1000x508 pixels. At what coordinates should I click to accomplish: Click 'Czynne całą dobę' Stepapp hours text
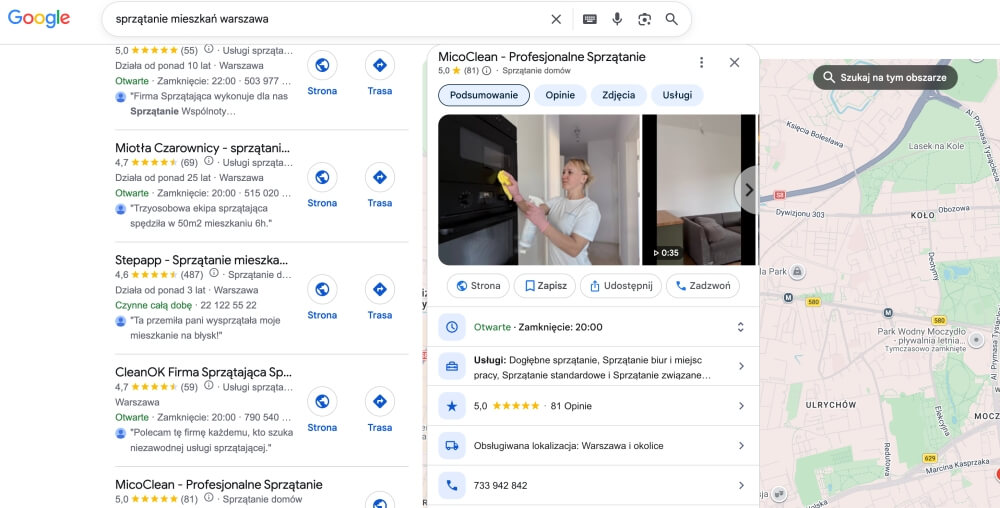(x=154, y=305)
